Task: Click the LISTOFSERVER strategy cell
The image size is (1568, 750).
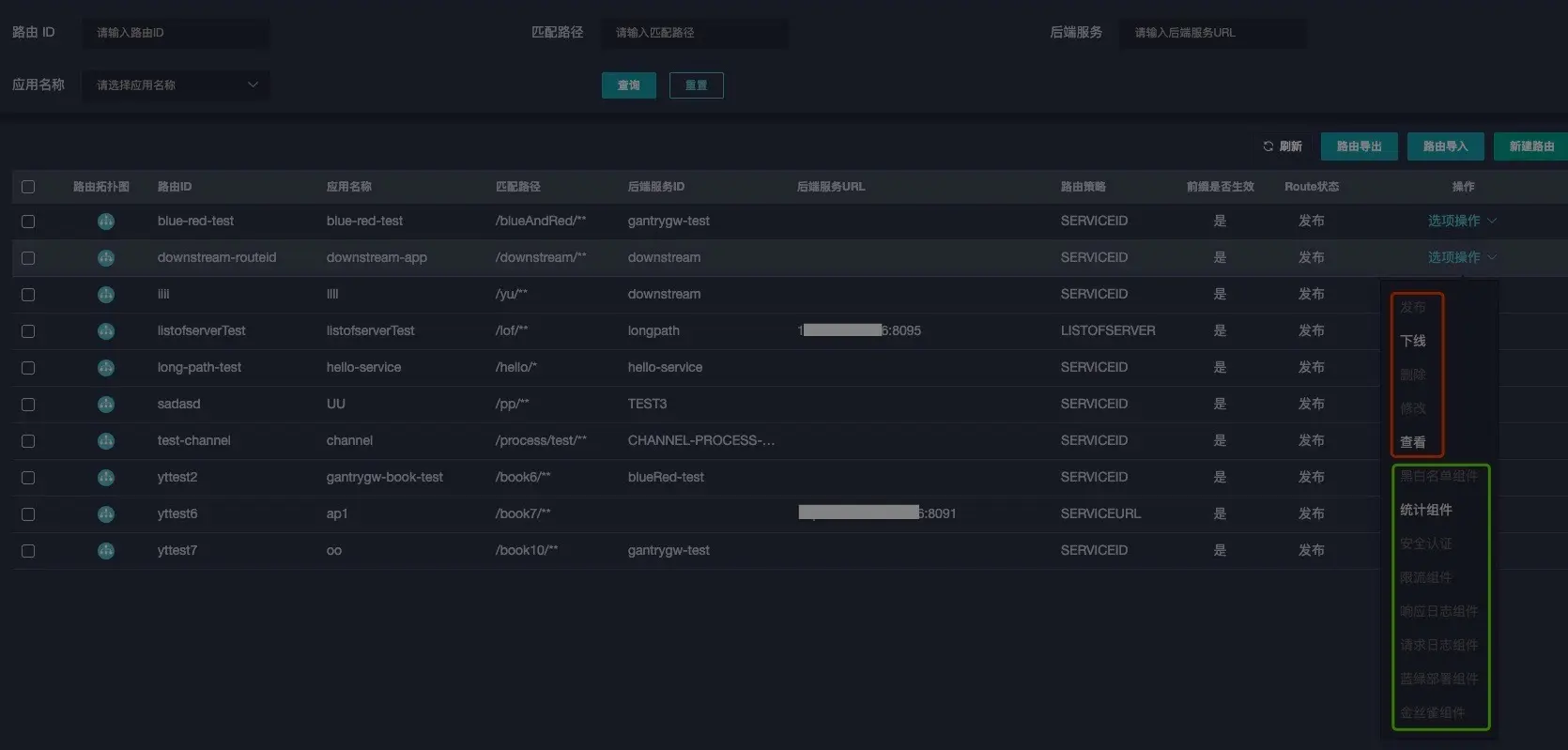Action: tap(1108, 330)
